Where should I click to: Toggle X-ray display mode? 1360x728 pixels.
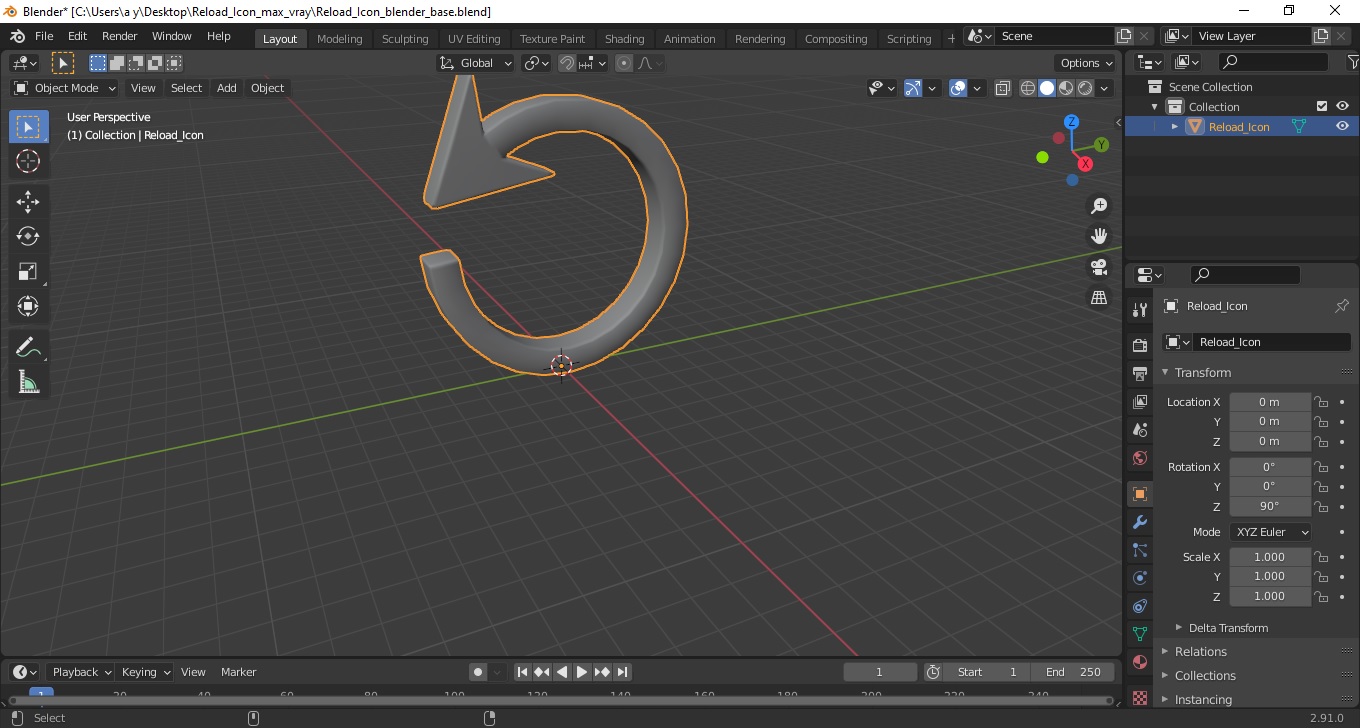(x=1003, y=88)
